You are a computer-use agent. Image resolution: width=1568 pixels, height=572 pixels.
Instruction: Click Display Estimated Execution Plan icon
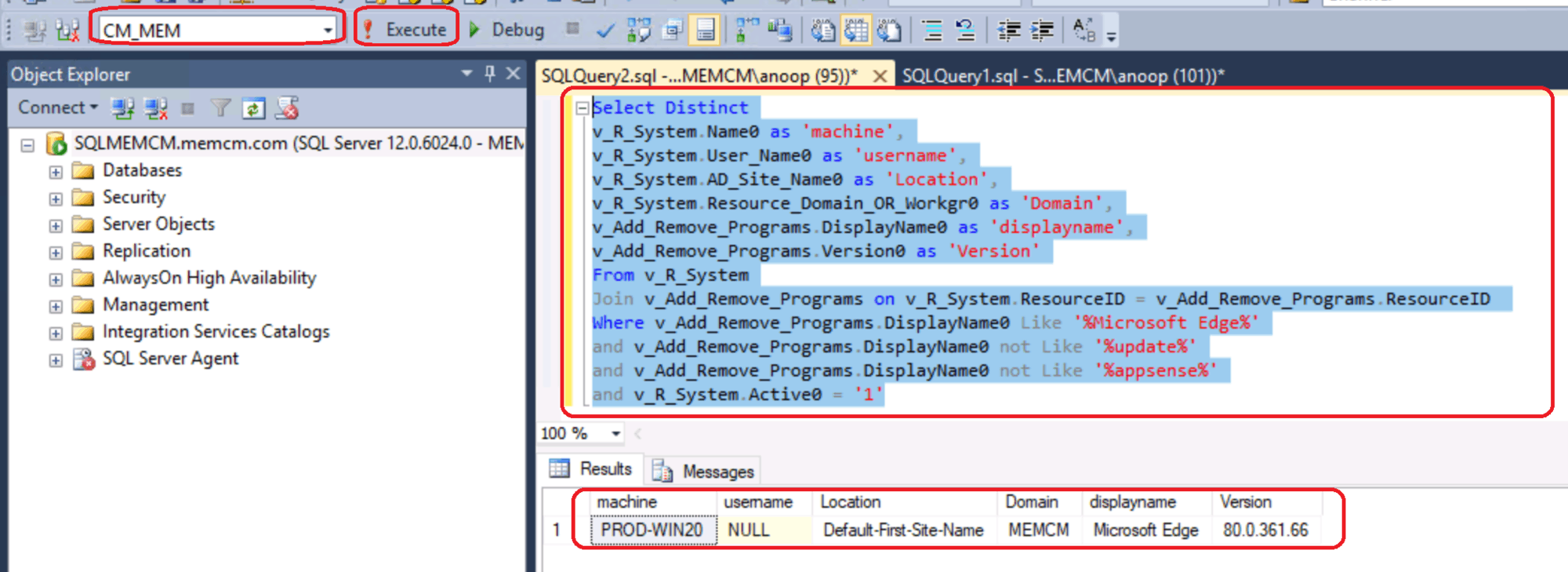[638, 31]
